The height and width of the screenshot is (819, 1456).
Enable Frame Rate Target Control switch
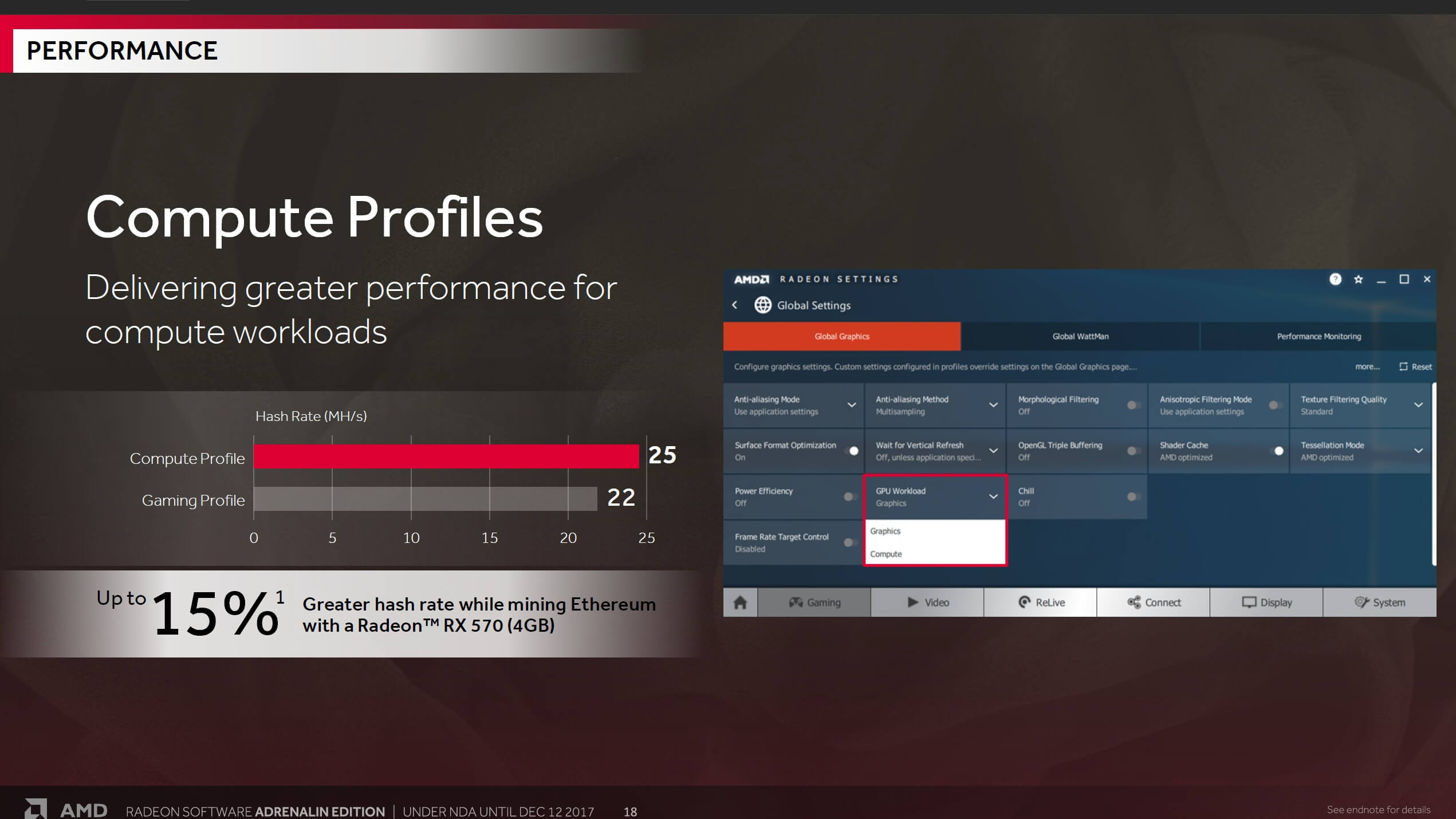850,542
